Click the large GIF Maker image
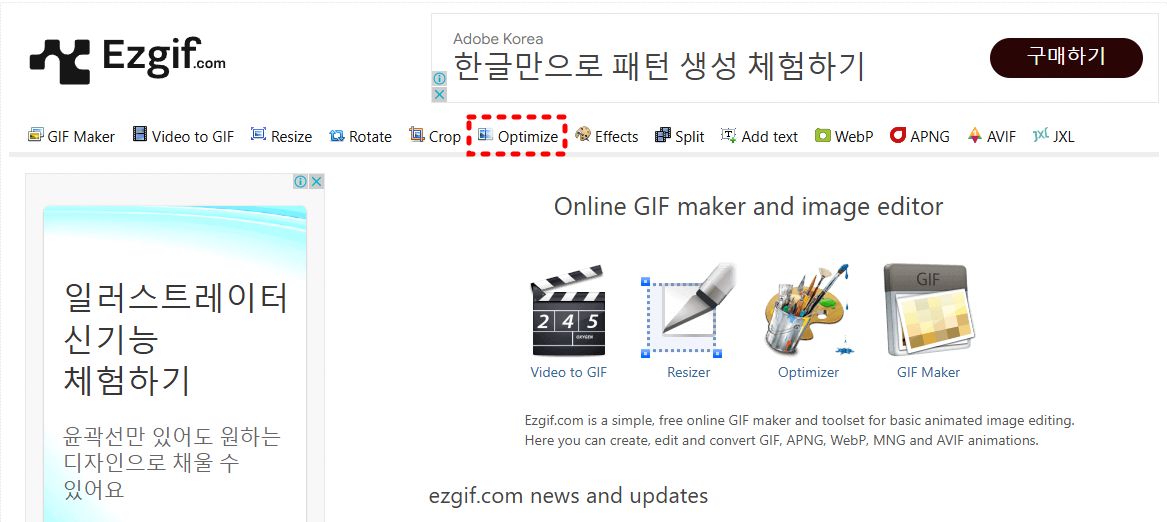The width and height of the screenshot is (1167, 522). click(x=928, y=311)
